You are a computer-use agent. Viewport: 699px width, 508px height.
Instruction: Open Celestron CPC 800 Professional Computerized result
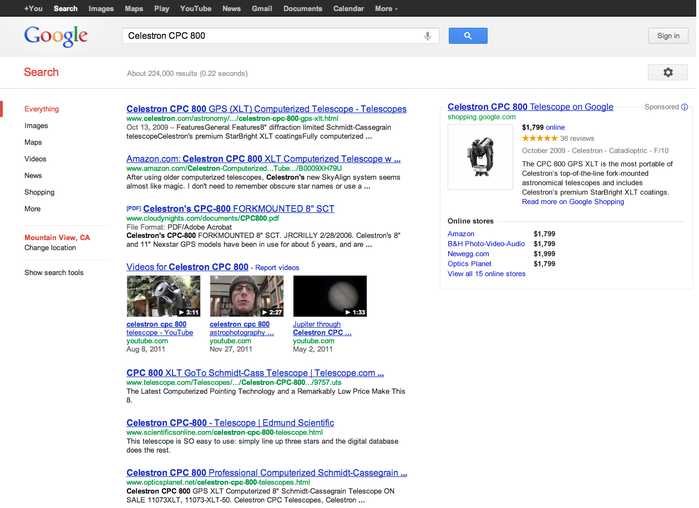[267, 473]
